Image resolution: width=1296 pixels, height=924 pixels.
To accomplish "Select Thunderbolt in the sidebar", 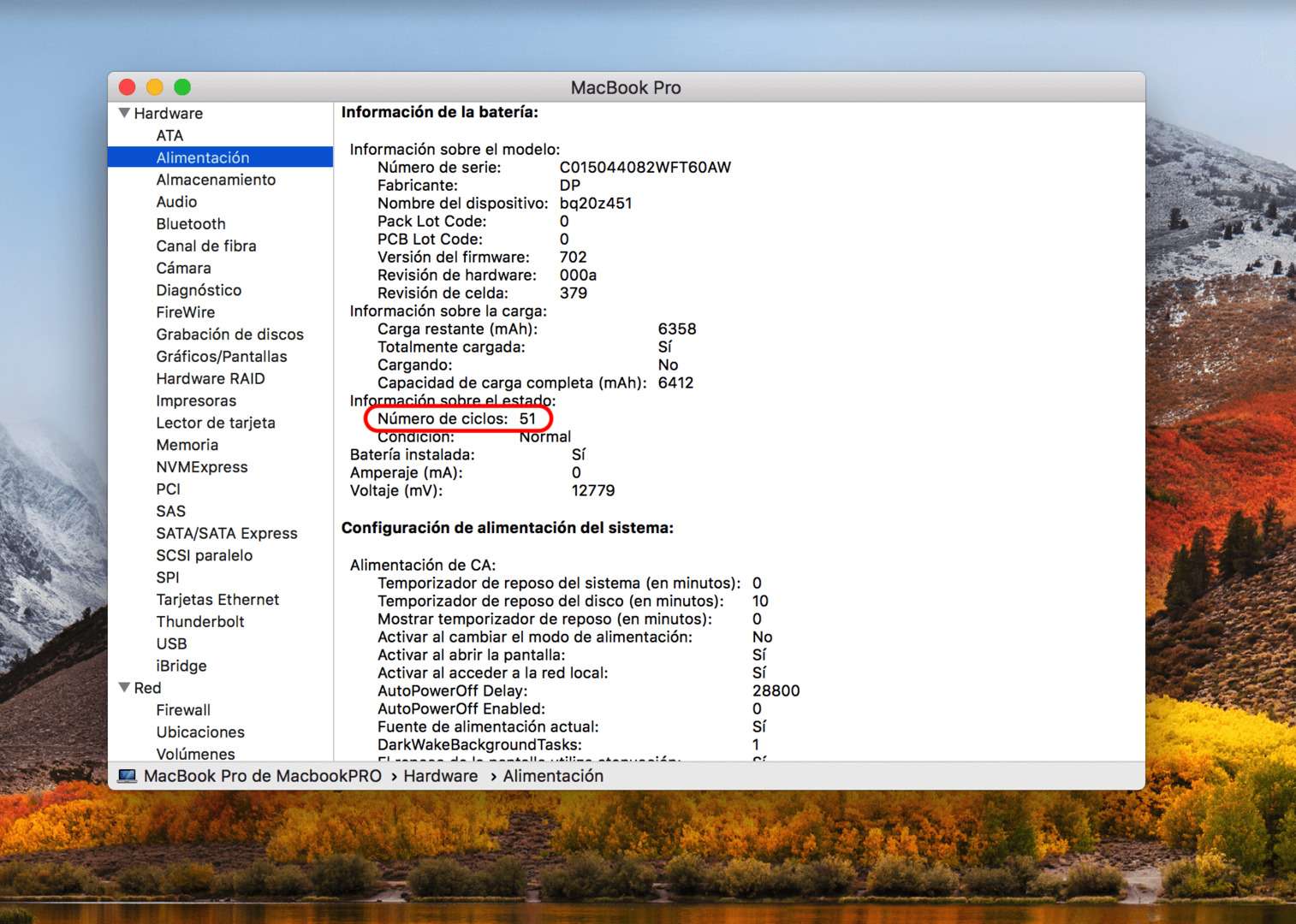I will coord(200,622).
